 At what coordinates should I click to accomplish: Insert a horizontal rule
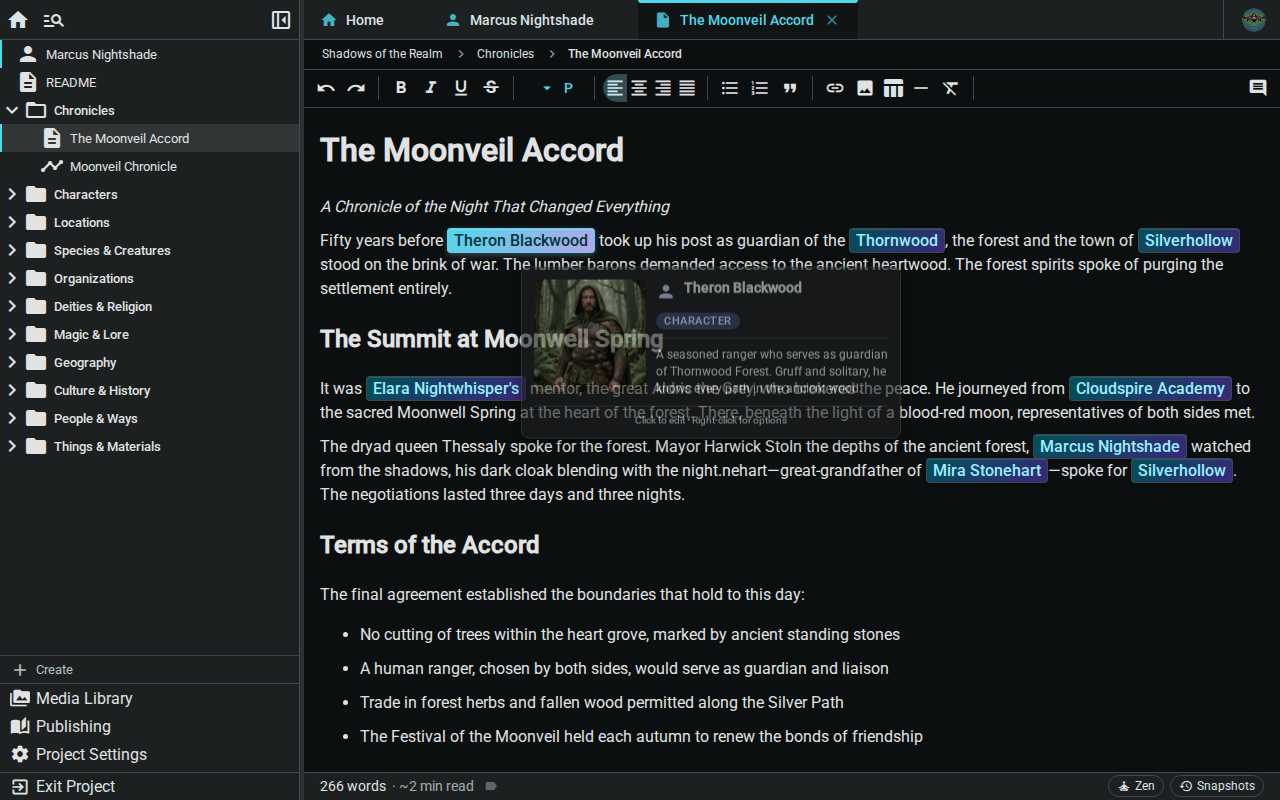pos(921,88)
